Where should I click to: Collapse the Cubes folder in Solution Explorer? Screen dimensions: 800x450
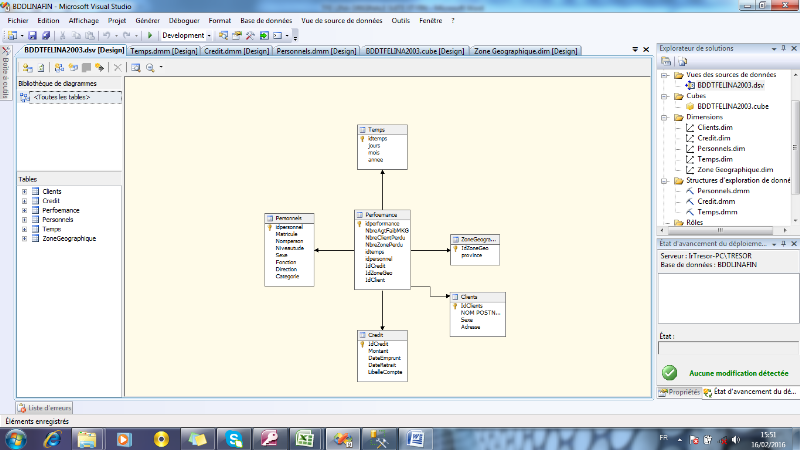click(x=665, y=96)
